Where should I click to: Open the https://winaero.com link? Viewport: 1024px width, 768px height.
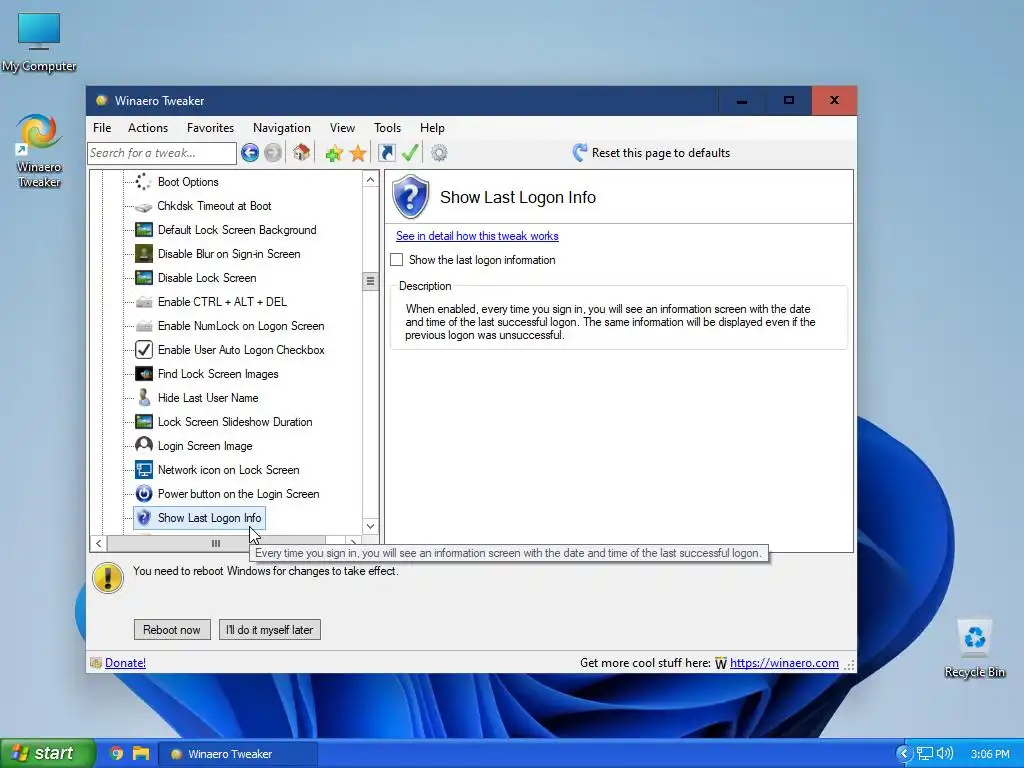(x=784, y=663)
